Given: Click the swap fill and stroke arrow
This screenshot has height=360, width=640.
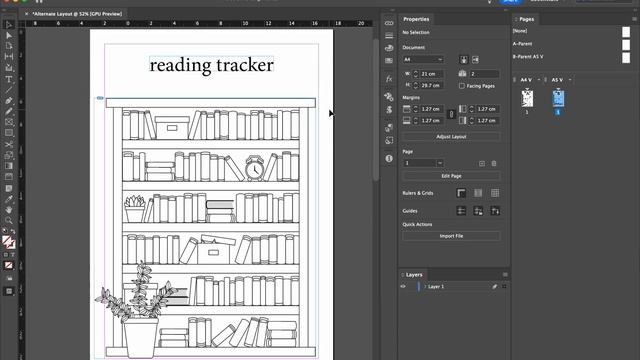Looking at the screenshot, I should coord(13,231).
